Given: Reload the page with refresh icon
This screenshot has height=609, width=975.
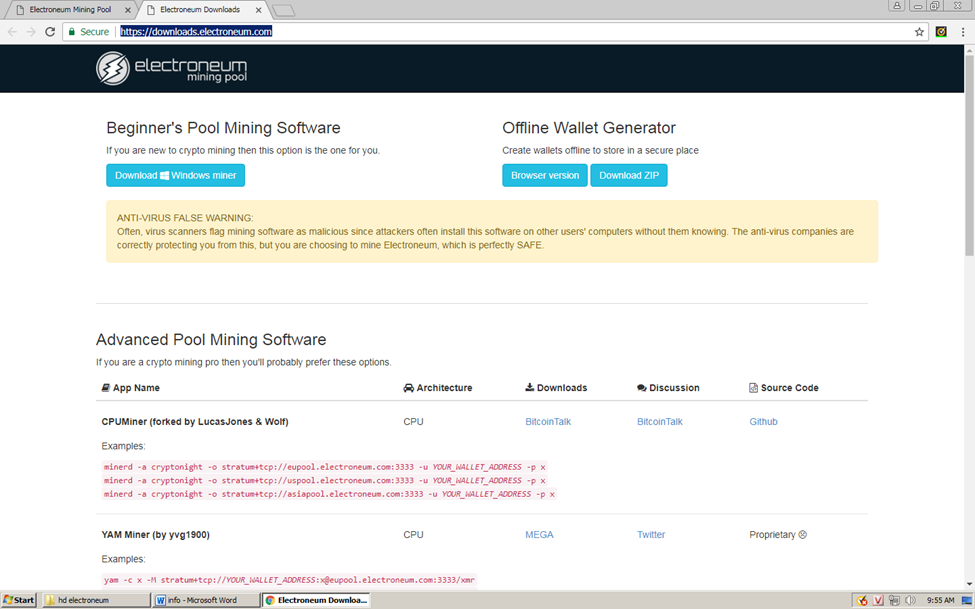Looking at the screenshot, I should coord(50,32).
